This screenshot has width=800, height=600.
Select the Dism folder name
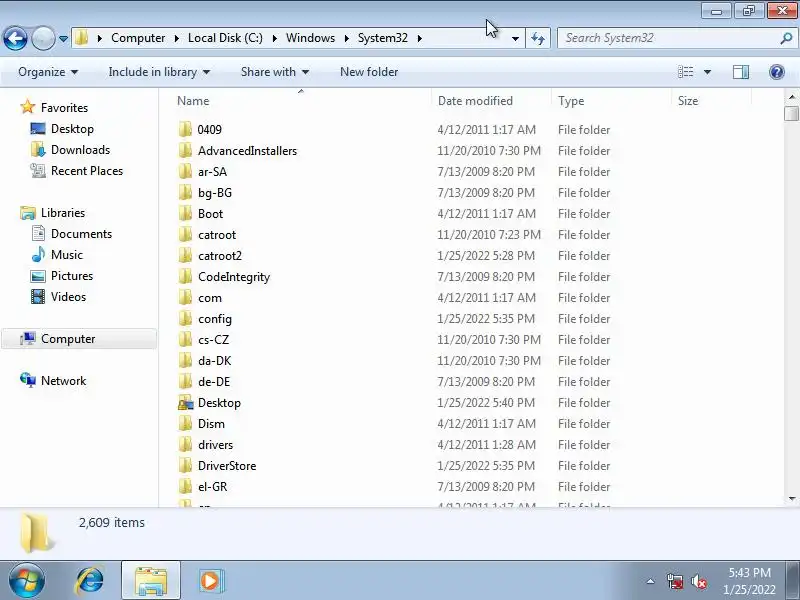(211, 423)
